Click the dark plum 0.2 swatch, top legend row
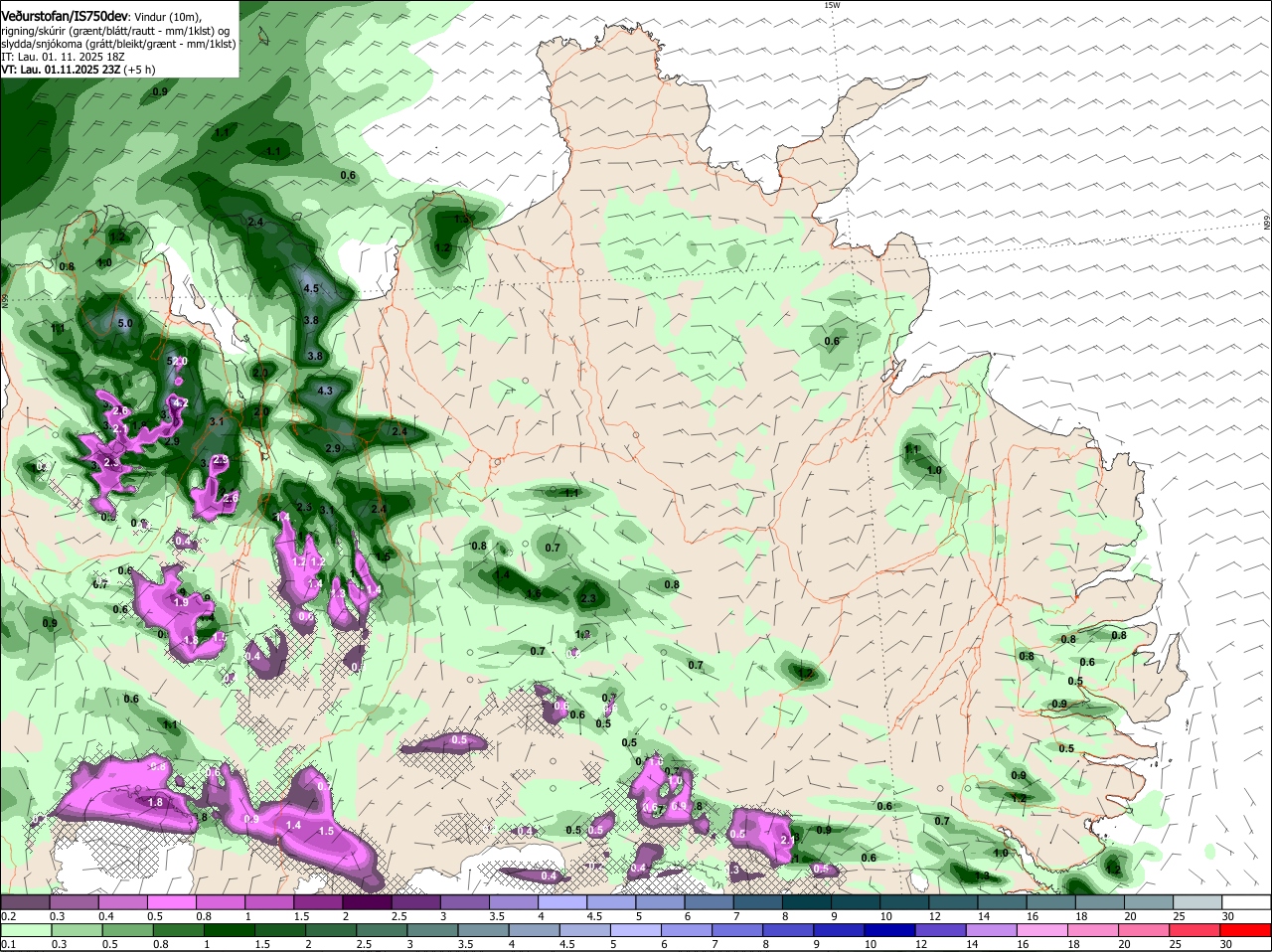This screenshot has height=952, width=1272. point(24,902)
